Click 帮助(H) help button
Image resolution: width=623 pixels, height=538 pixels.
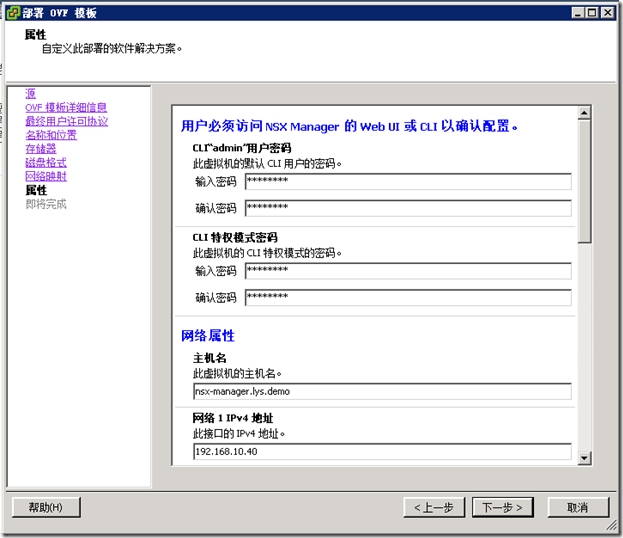click(46, 507)
